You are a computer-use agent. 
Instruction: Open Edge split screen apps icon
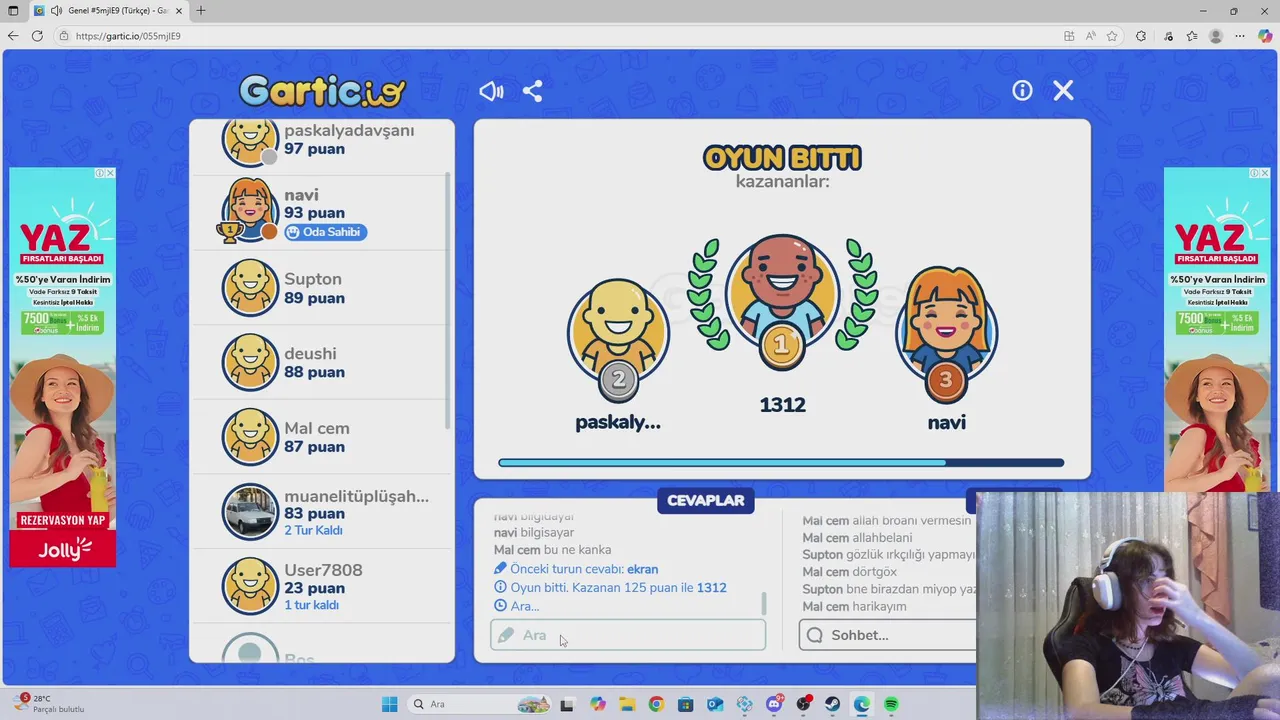(x=1069, y=36)
